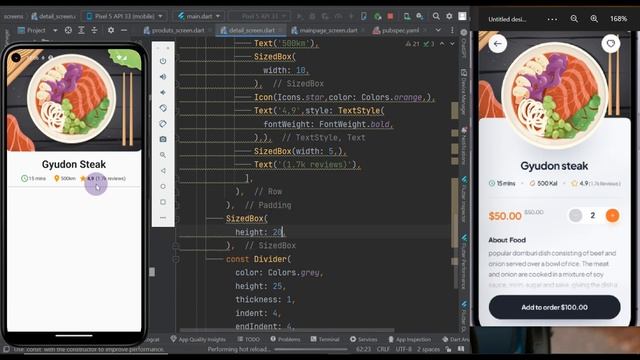
Task: Click warnings count 21 indicator
Action: tap(412, 44)
